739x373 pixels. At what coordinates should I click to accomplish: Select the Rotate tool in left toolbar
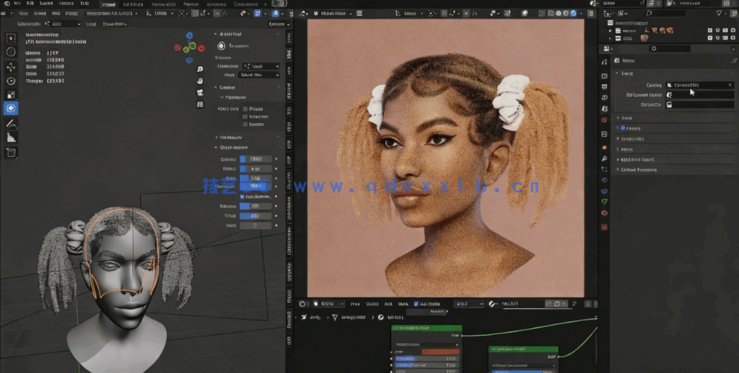tap(11, 81)
